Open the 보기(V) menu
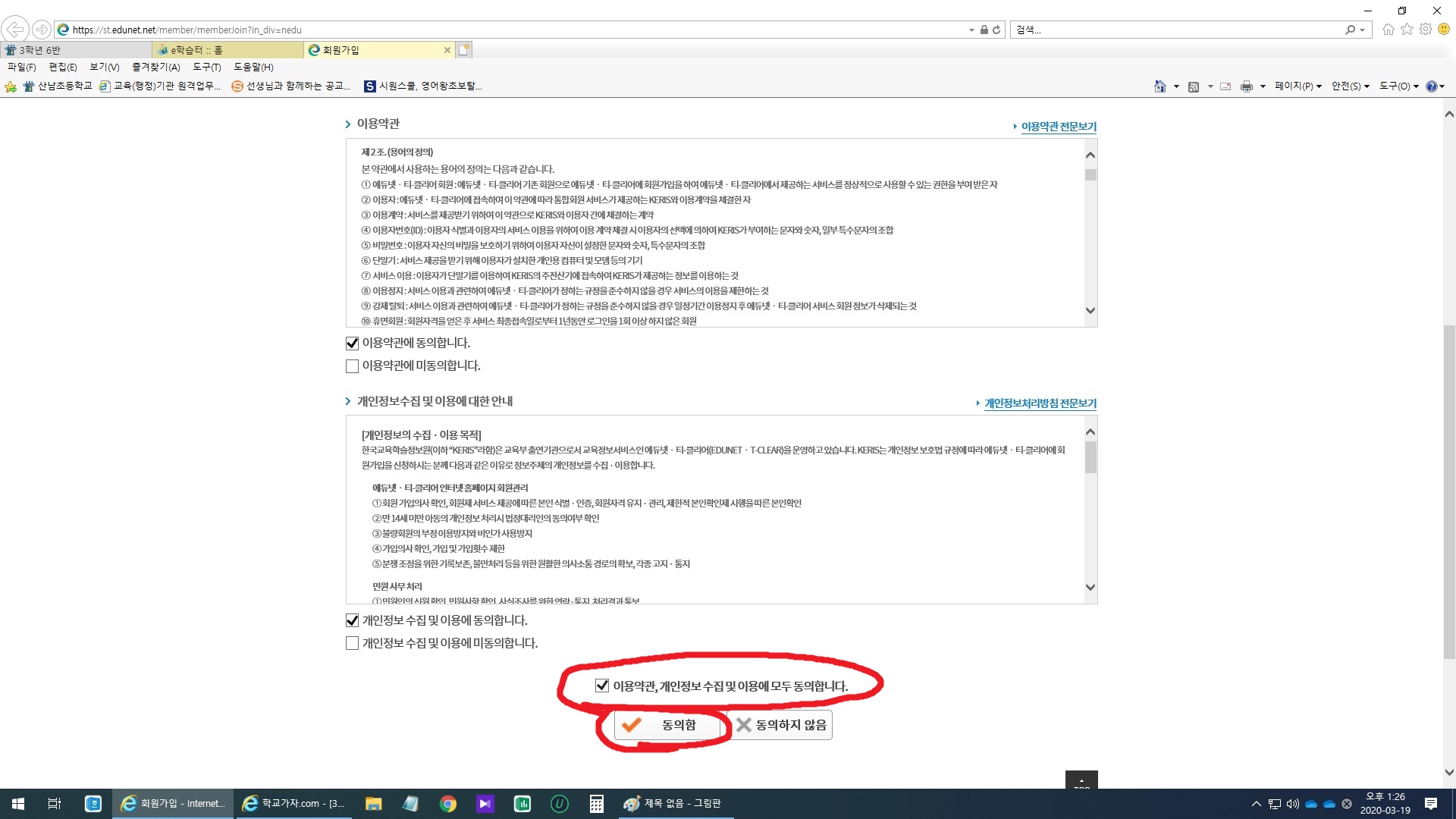 [105, 67]
